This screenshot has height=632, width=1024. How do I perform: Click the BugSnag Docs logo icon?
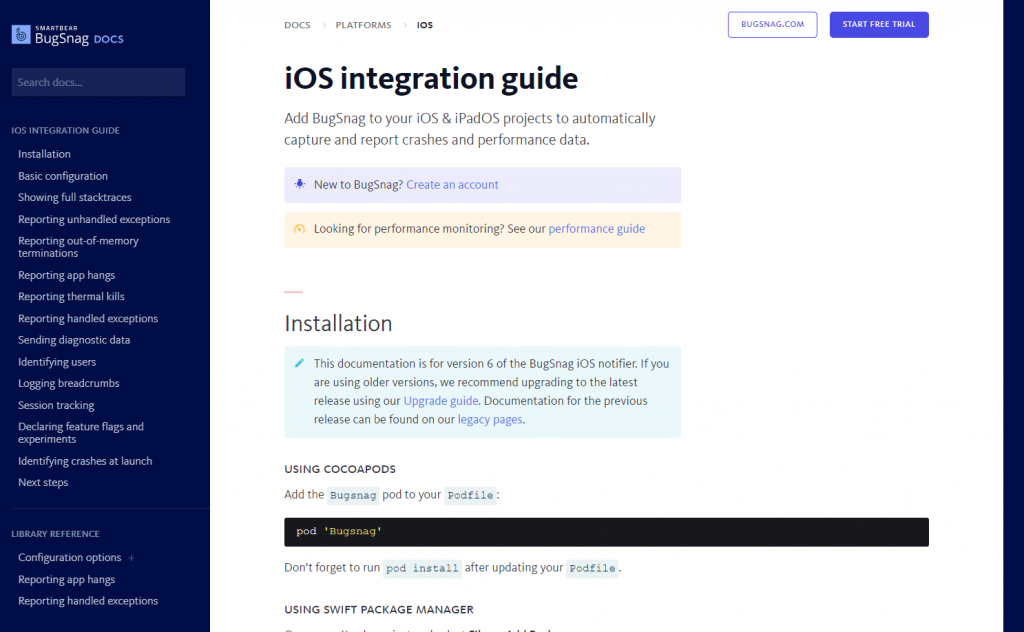[x=21, y=35]
